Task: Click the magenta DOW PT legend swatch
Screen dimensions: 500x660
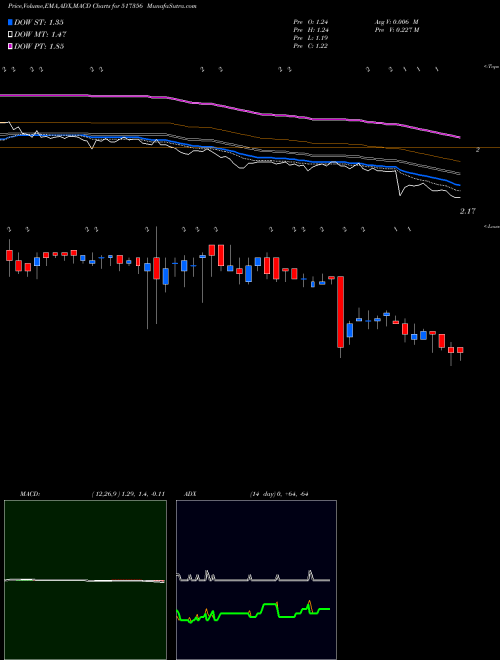Action: click(10, 46)
